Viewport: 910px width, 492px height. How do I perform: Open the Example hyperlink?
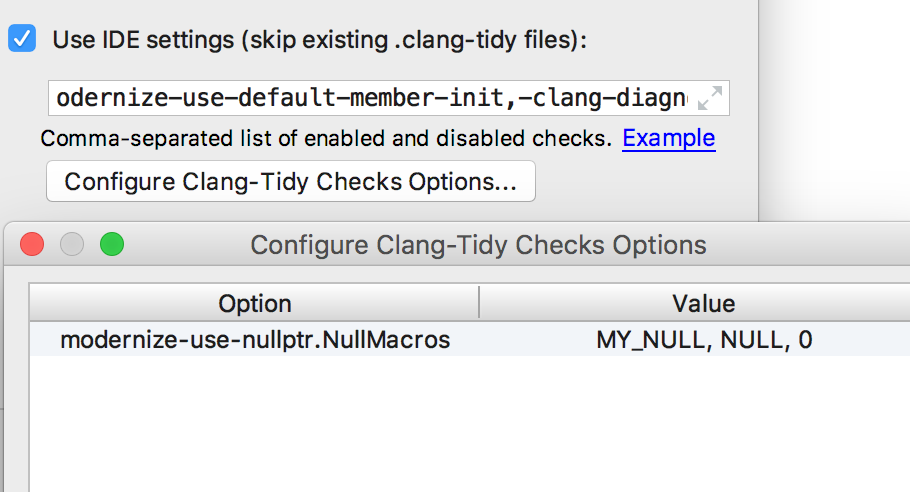(x=669, y=138)
